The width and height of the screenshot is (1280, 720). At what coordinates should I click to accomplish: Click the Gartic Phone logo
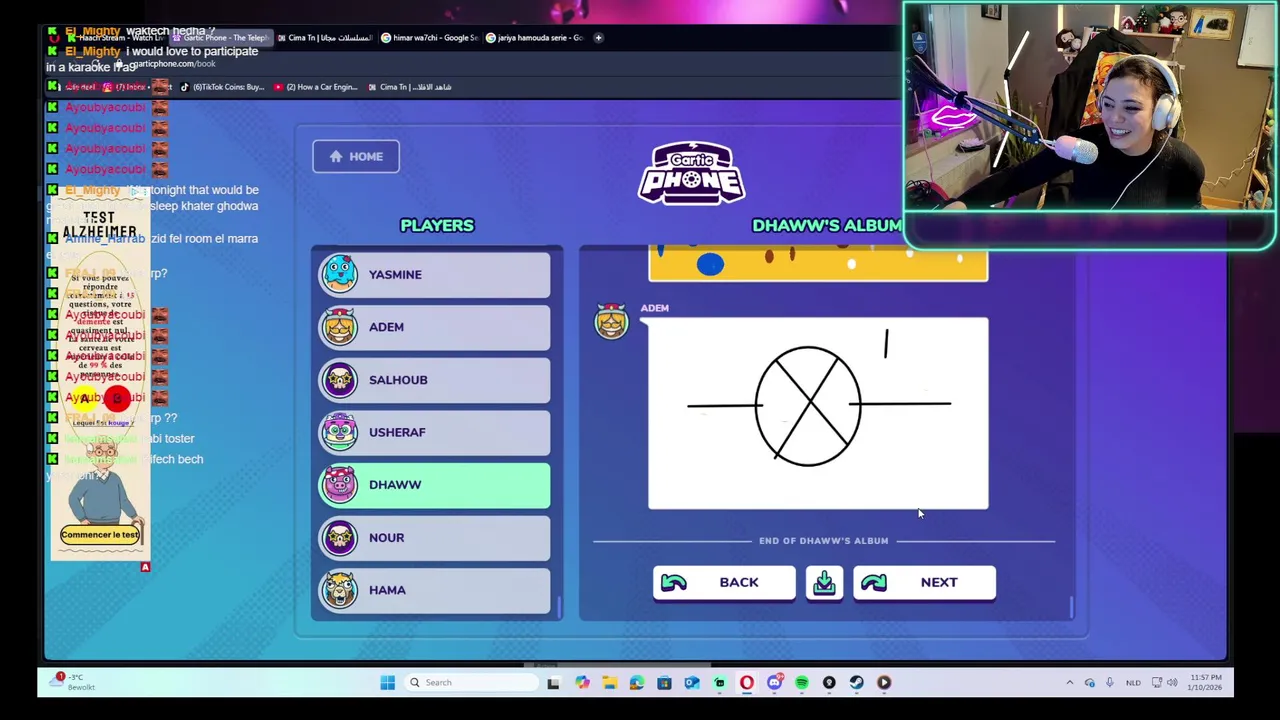(691, 174)
